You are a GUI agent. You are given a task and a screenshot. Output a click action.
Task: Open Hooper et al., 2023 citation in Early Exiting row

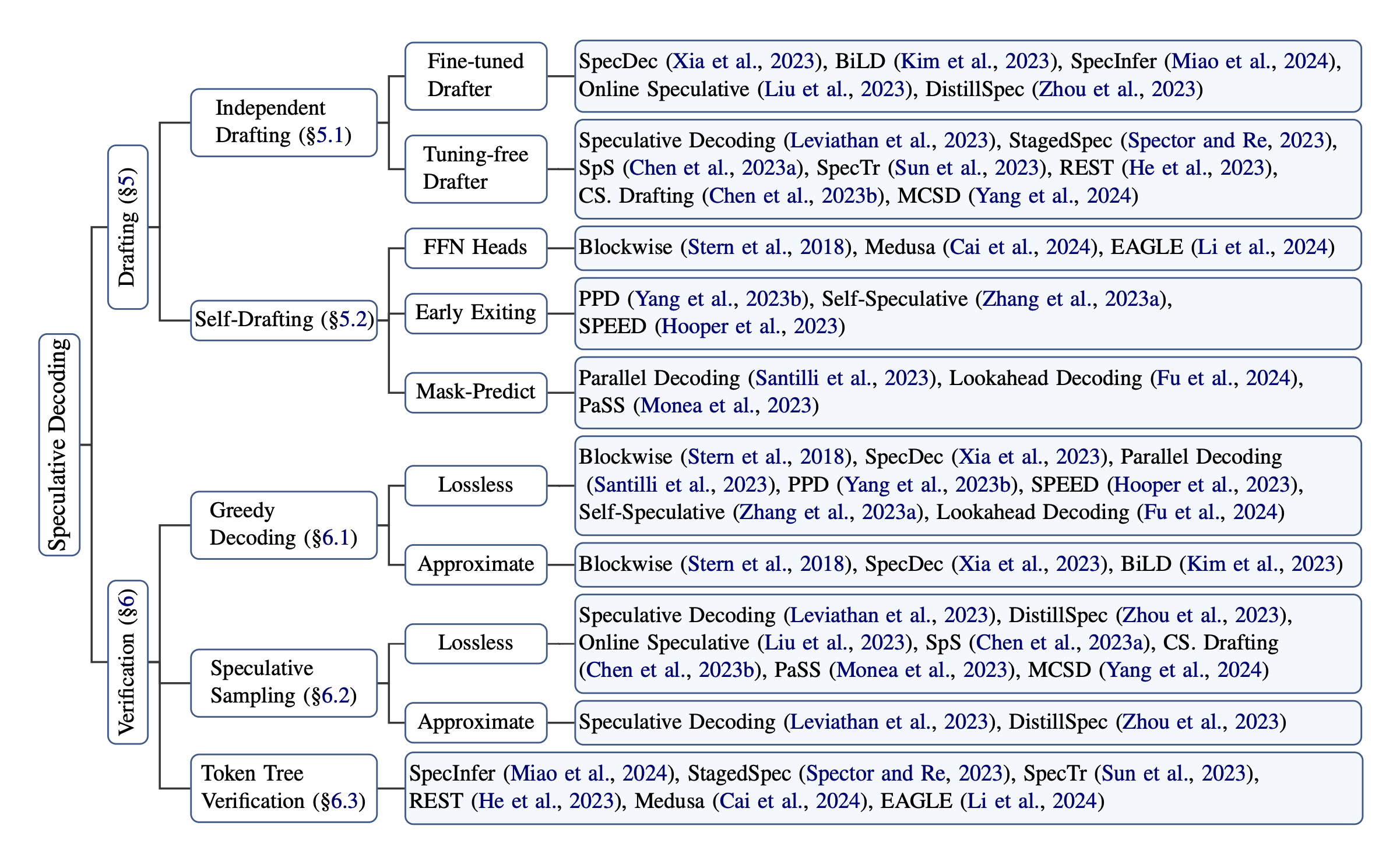tap(749, 327)
